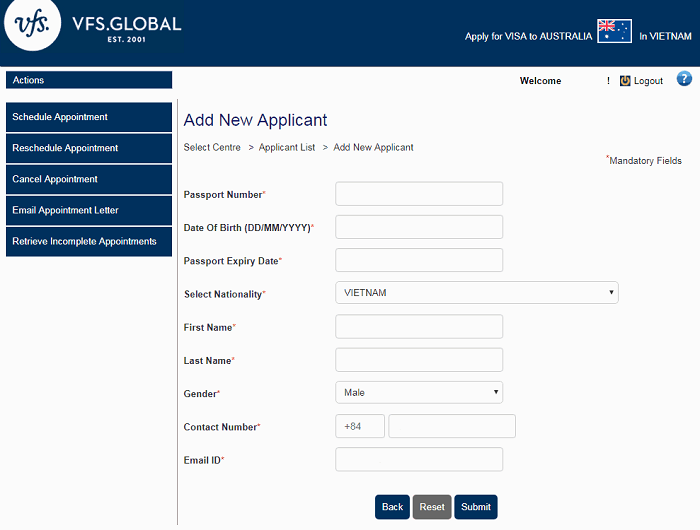Open the blue help question icon
The height and width of the screenshot is (530, 700).
click(684, 79)
